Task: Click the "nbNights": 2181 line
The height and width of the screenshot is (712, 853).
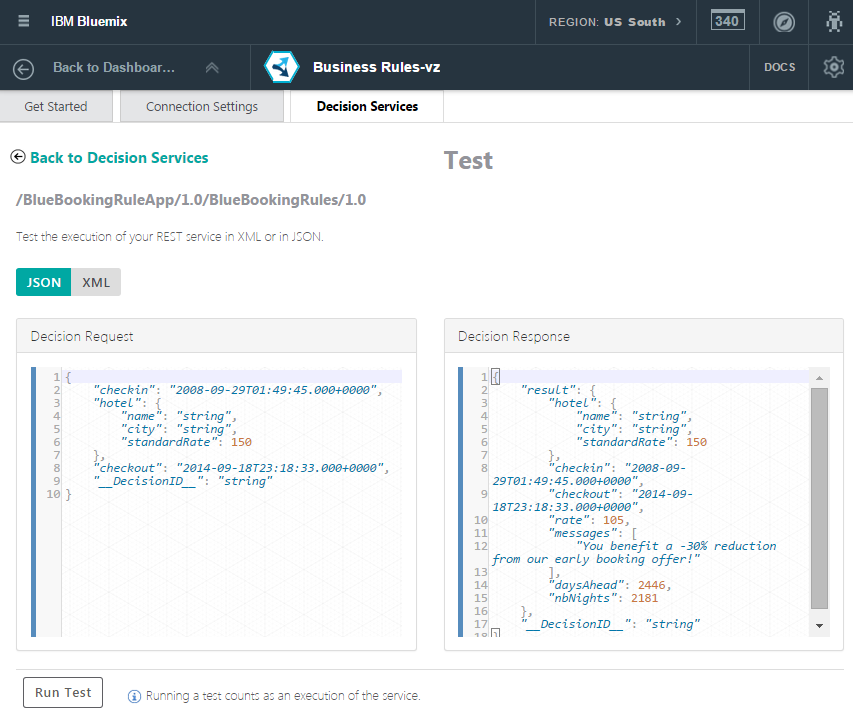Action: (603, 598)
